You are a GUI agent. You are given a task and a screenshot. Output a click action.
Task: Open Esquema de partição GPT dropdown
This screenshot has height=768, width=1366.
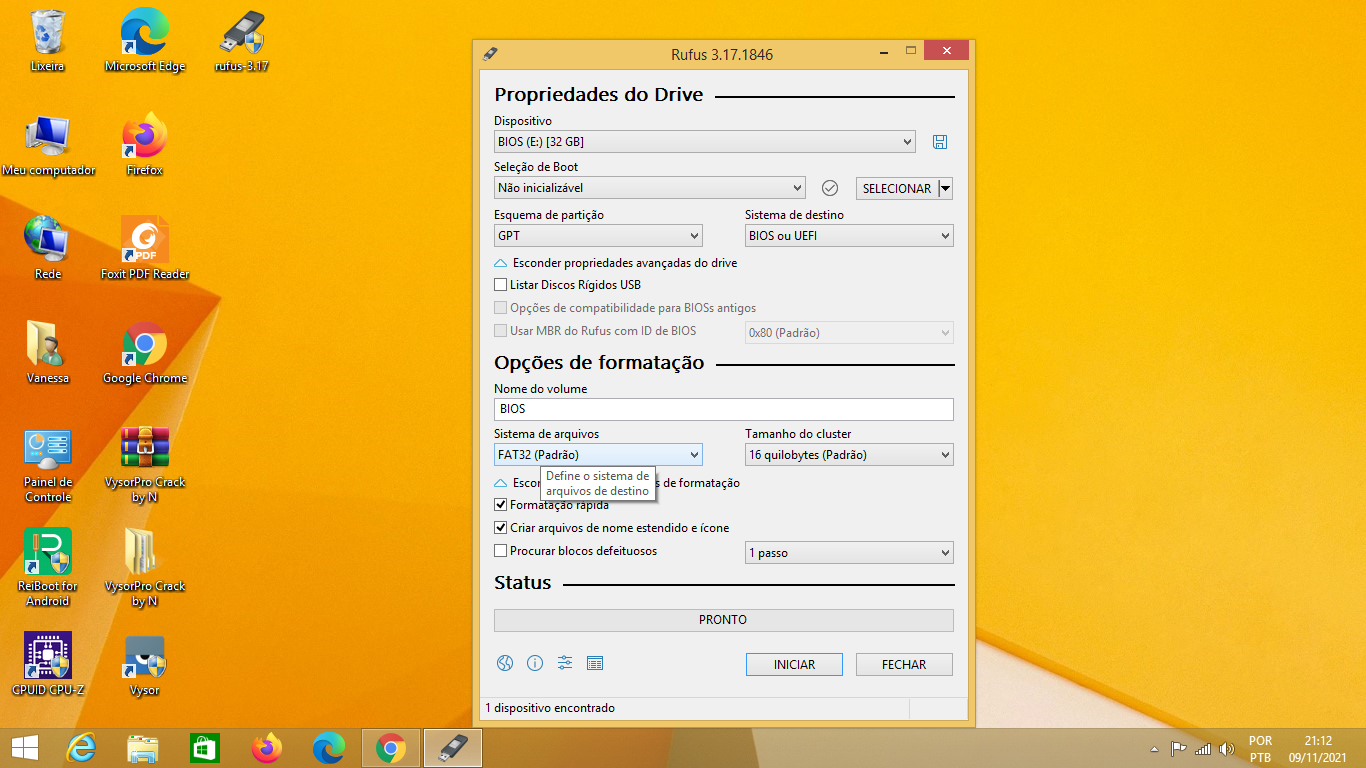[598, 236]
